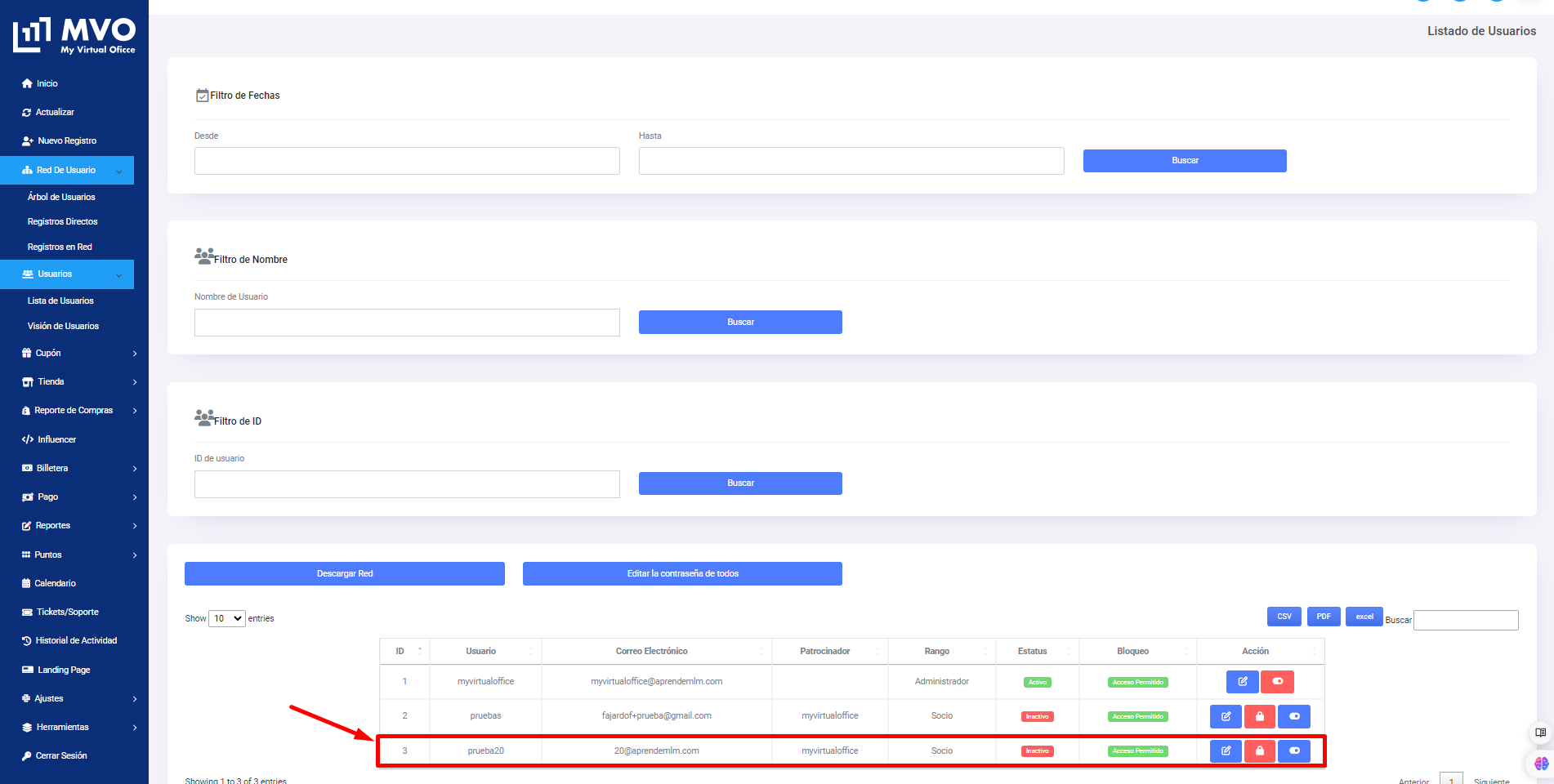Focus the Nombre de Usuario input field
Viewport: 1554px width, 784px height.
[407, 323]
